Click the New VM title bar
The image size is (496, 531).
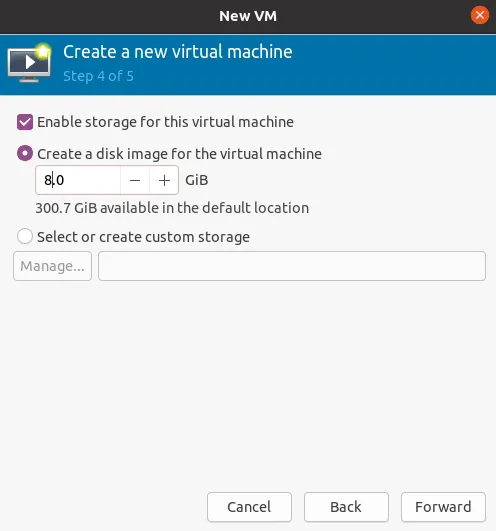pyautogui.click(x=248, y=16)
